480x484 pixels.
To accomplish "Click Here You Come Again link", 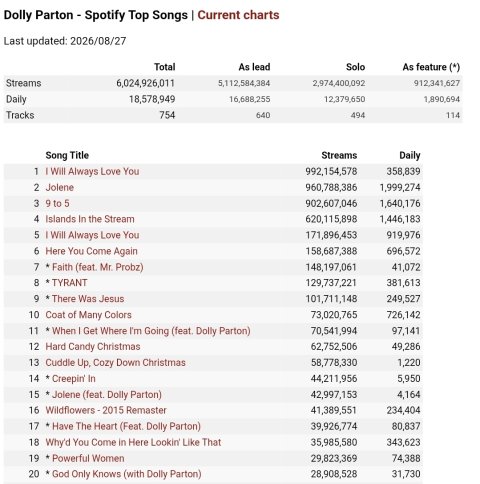I will click(x=91, y=251).
